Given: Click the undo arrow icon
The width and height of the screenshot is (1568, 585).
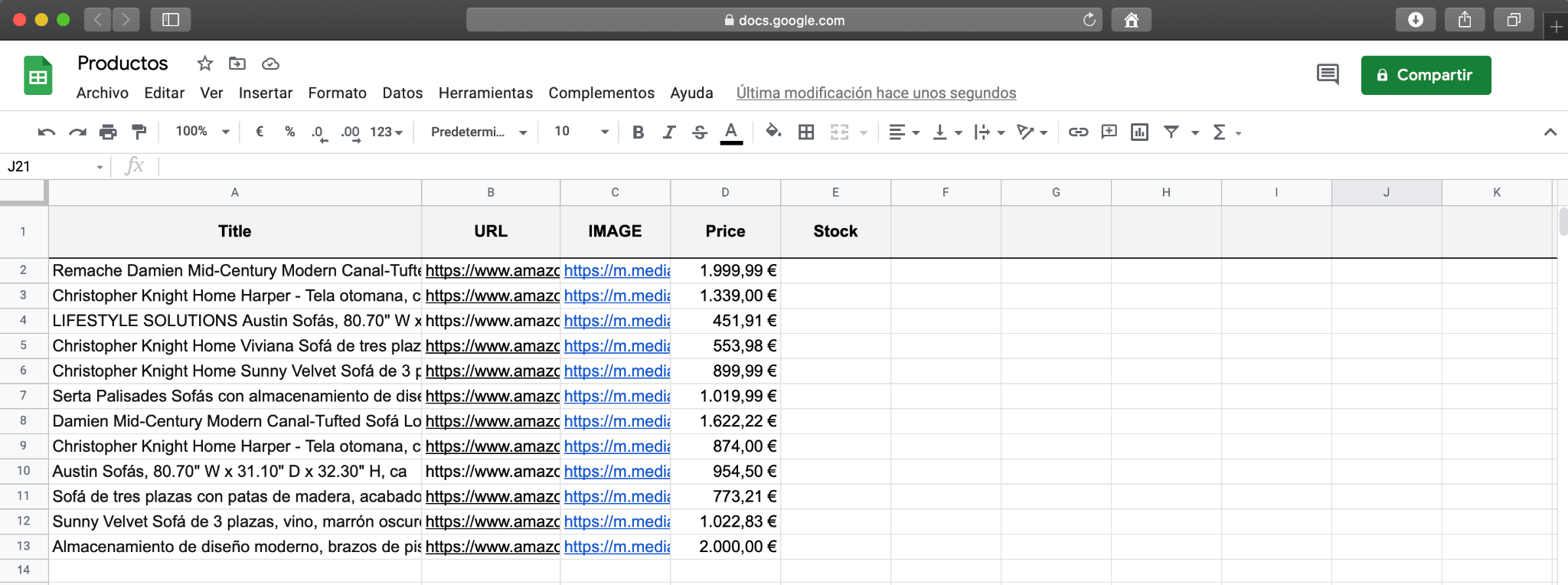Looking at the screenshot, I should tap(46, 132).
